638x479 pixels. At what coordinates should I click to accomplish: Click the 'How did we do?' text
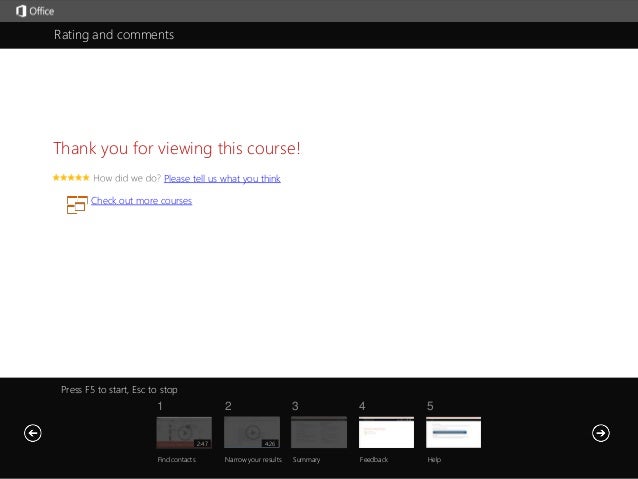[127, 178]
